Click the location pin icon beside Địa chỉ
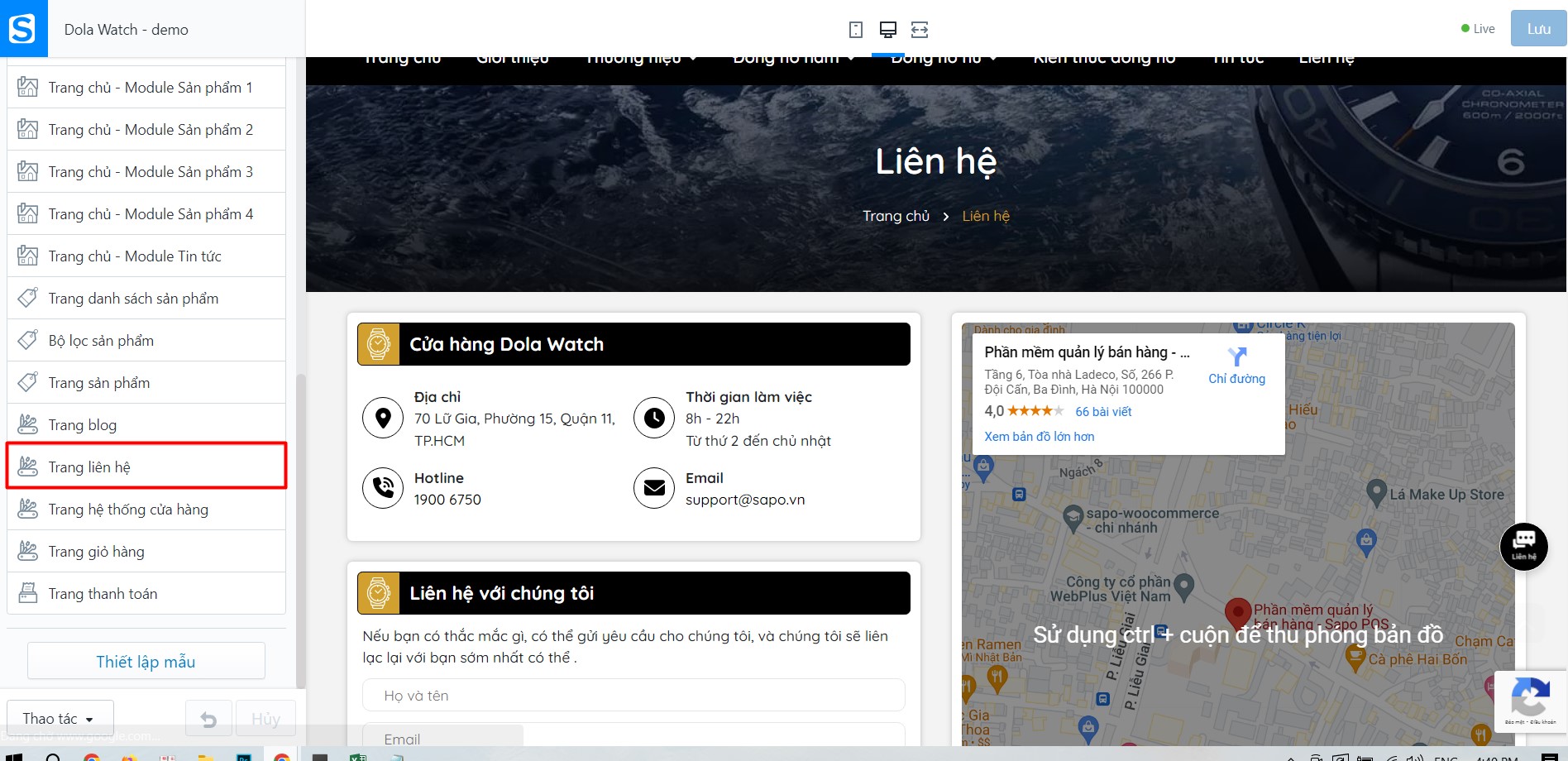 (383, 418)
